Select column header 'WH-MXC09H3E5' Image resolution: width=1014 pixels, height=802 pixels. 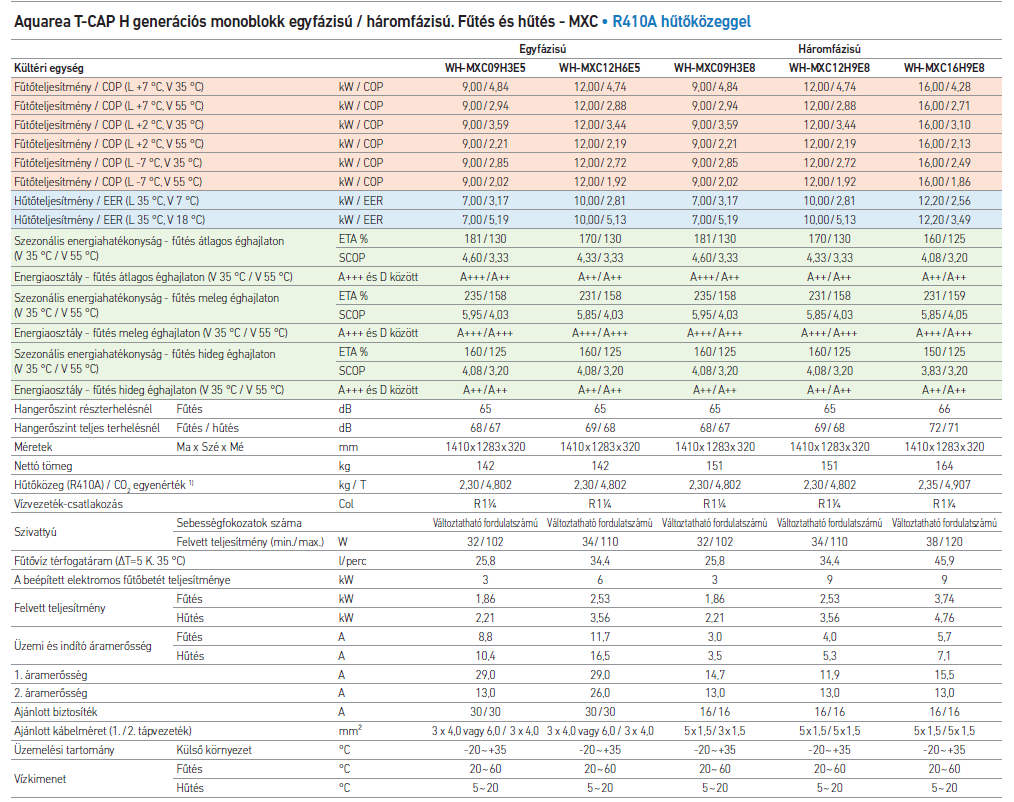click(x=485, y=68)
